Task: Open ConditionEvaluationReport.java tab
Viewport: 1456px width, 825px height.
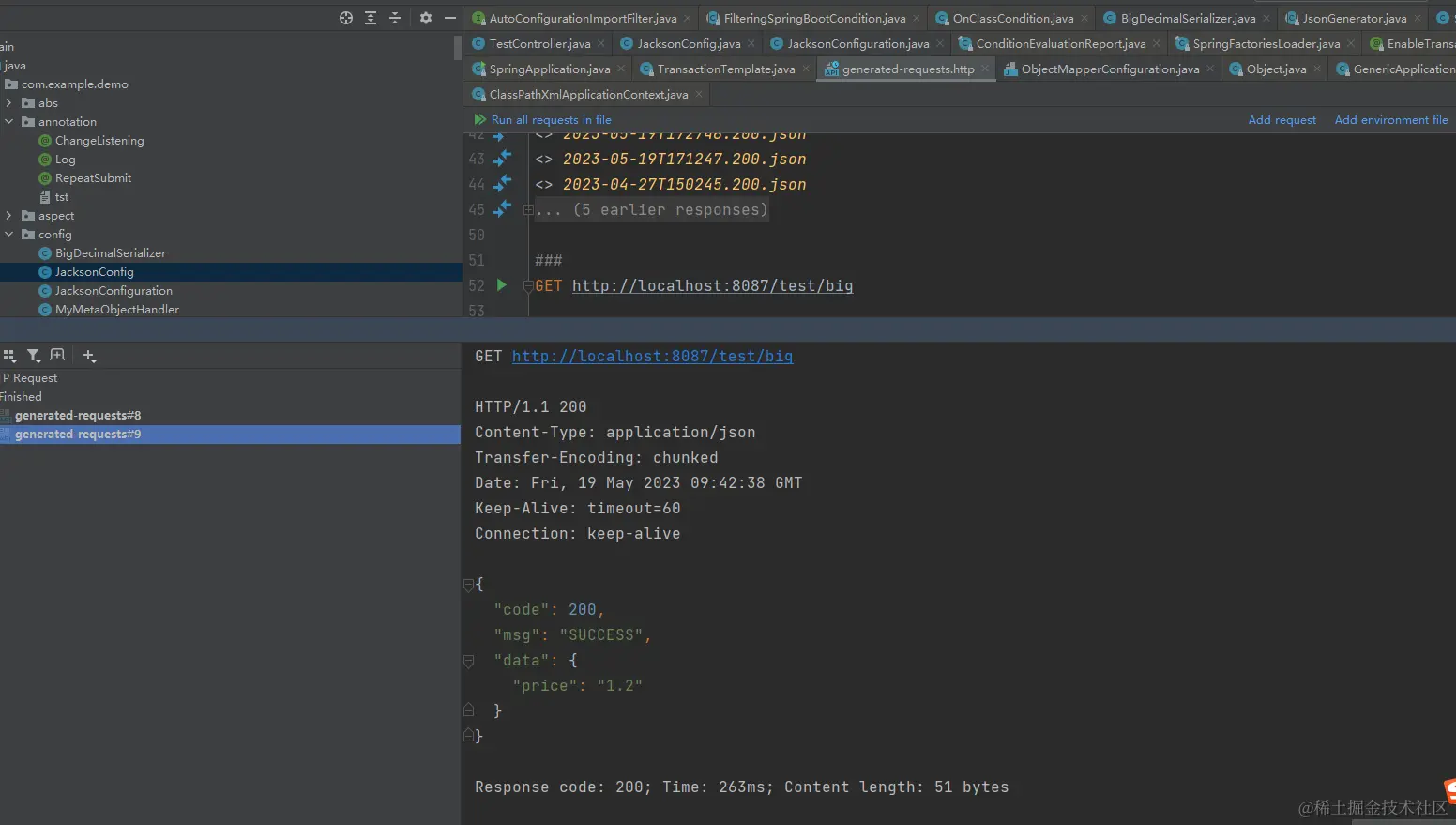Action: (x=1060, y=44)
